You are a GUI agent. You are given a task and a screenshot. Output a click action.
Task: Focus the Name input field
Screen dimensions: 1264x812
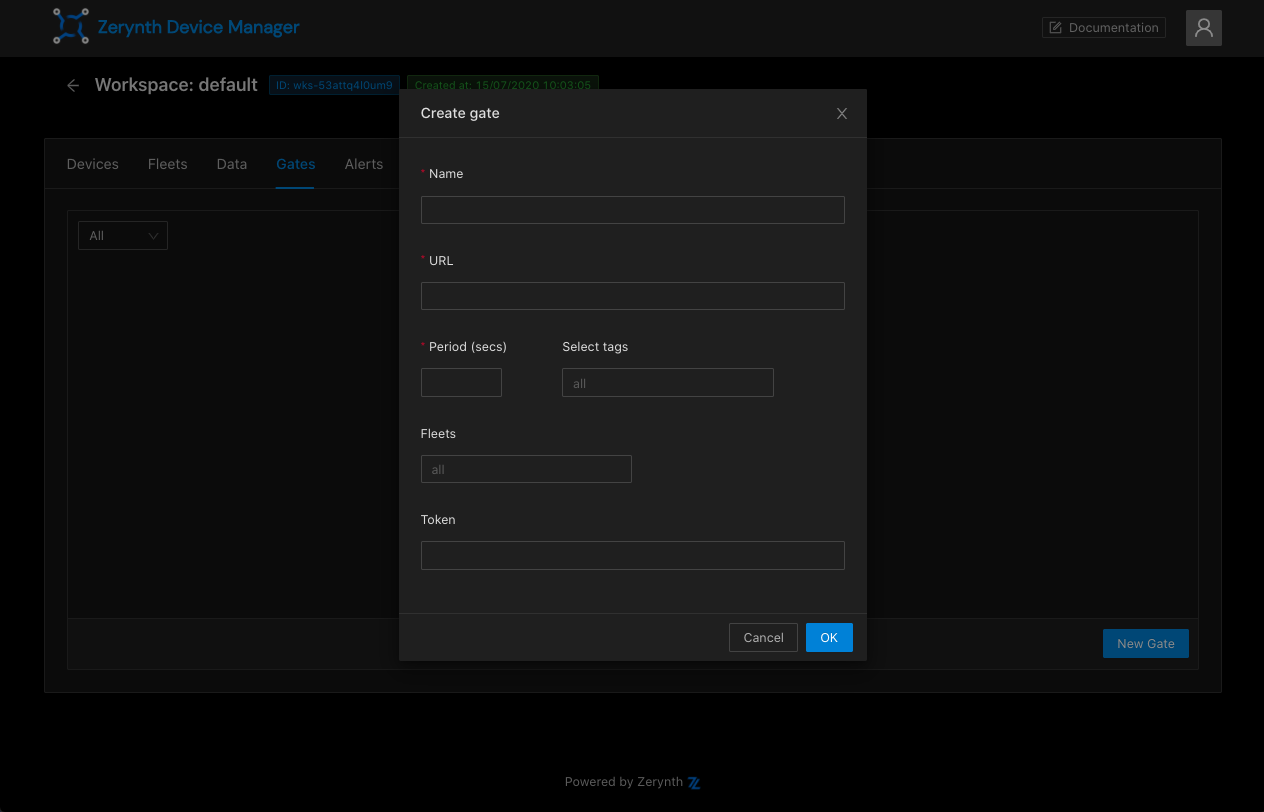633,210
